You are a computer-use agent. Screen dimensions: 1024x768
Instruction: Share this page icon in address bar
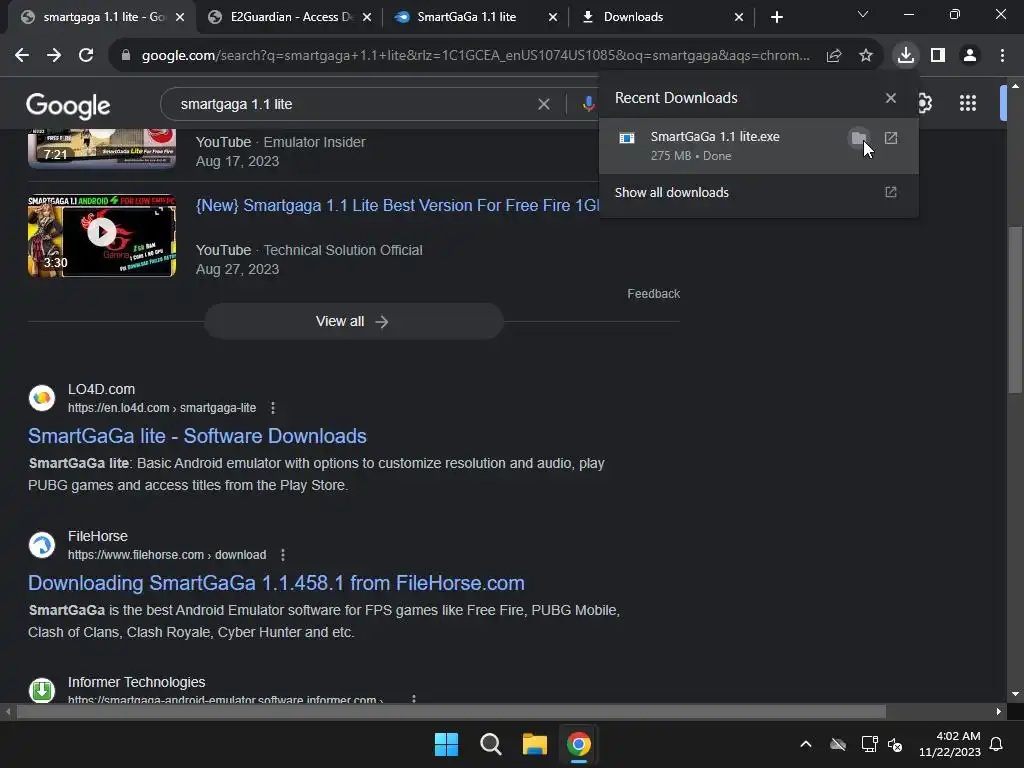point(834,56)
